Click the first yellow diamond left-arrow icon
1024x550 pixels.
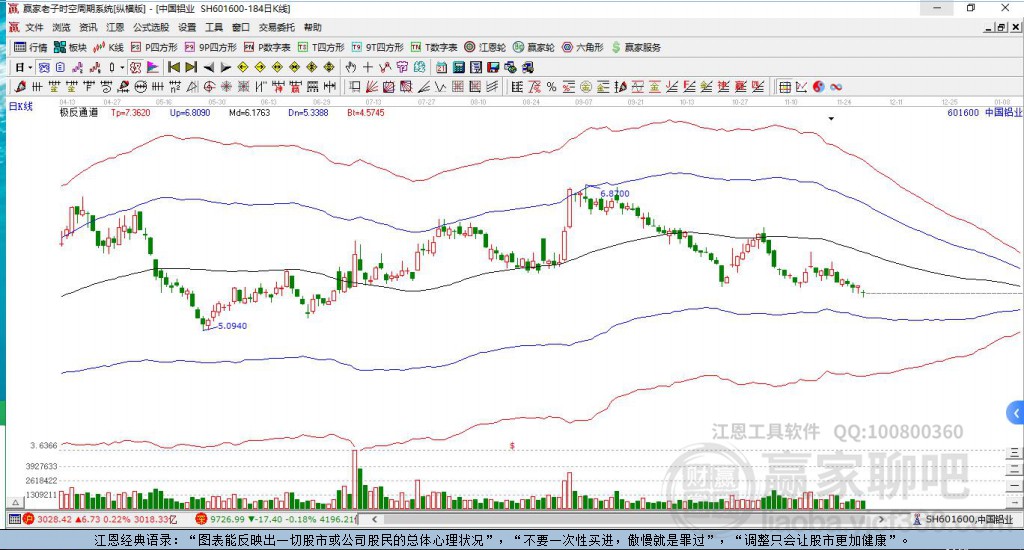(242, 67)
